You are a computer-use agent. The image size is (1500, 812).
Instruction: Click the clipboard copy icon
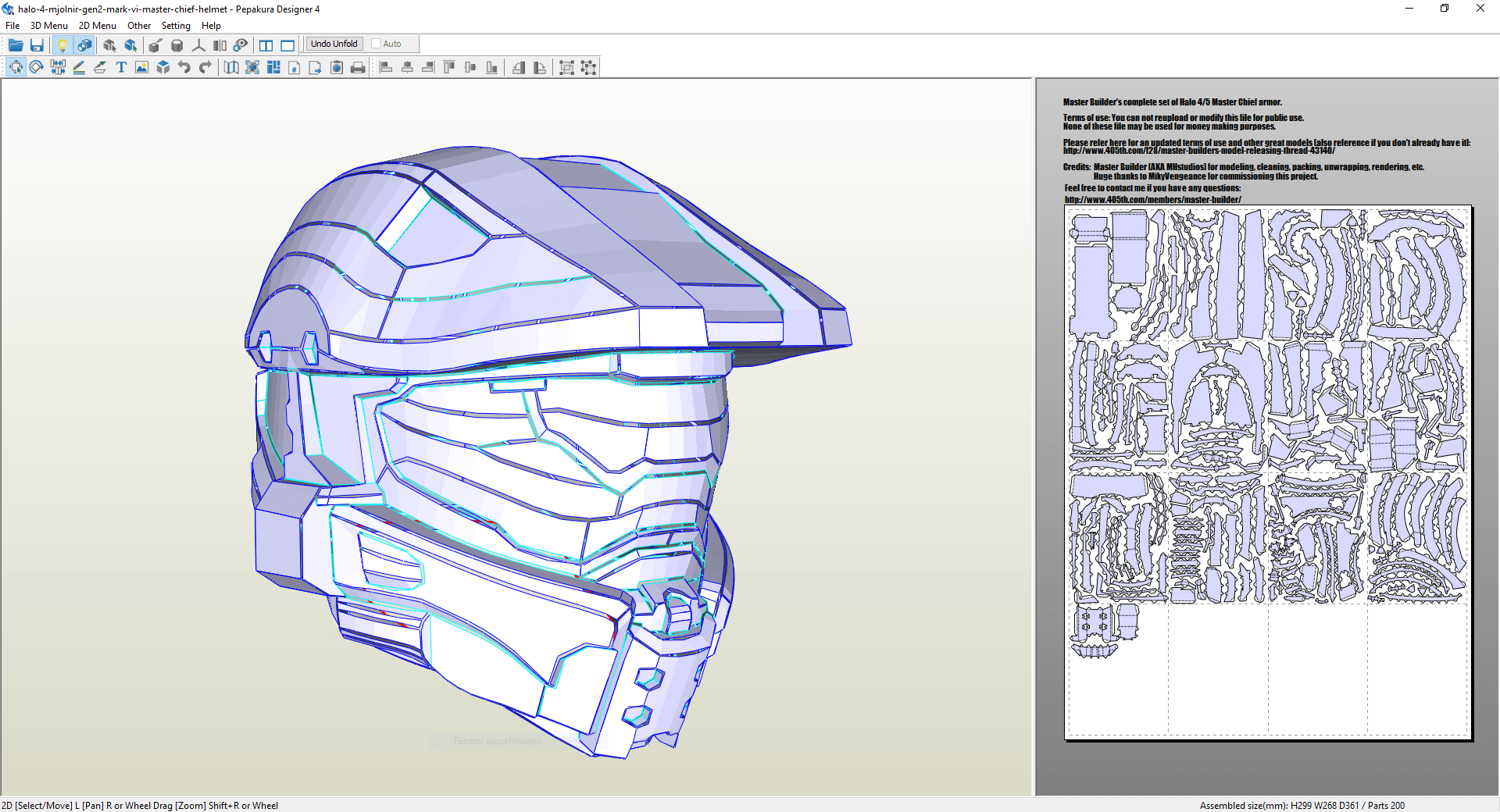pyautogui.click(x=337, y=67)
